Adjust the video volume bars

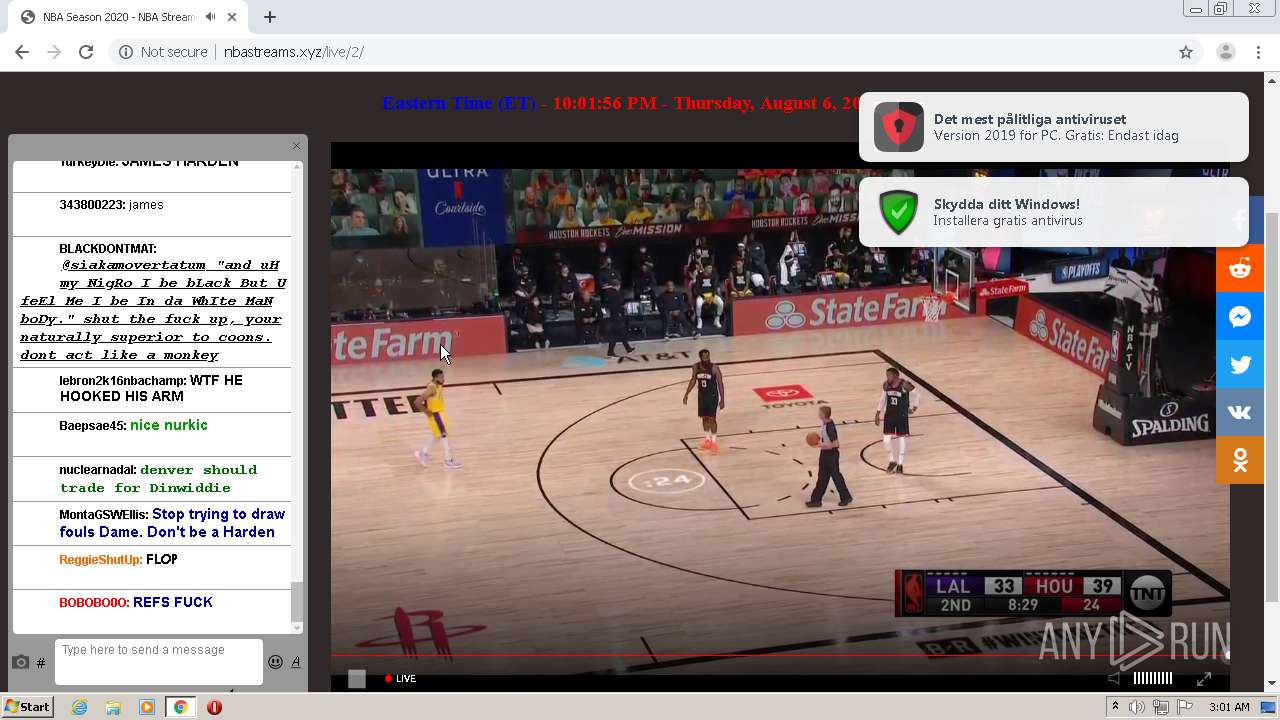pyautogui.click(x=1152, y=678)
